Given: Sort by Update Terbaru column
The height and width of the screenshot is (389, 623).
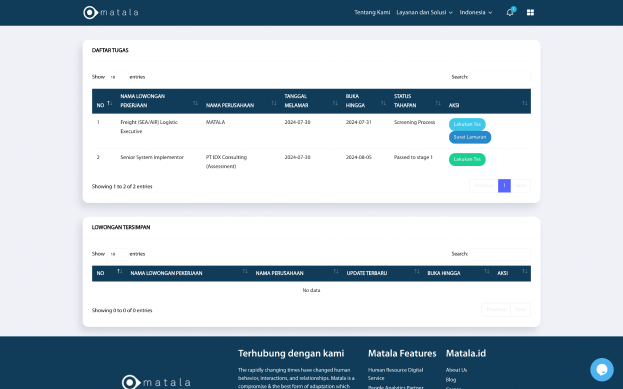Looking at the screenshot, I should pos(382,273).
